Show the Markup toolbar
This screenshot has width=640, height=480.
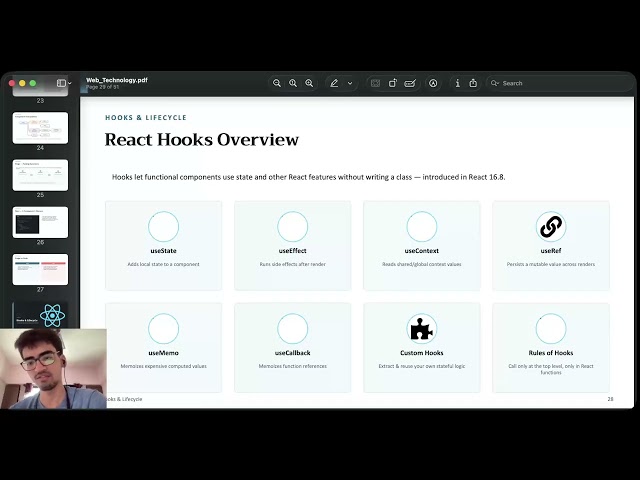pyautogui.click(x=433, y=83)
